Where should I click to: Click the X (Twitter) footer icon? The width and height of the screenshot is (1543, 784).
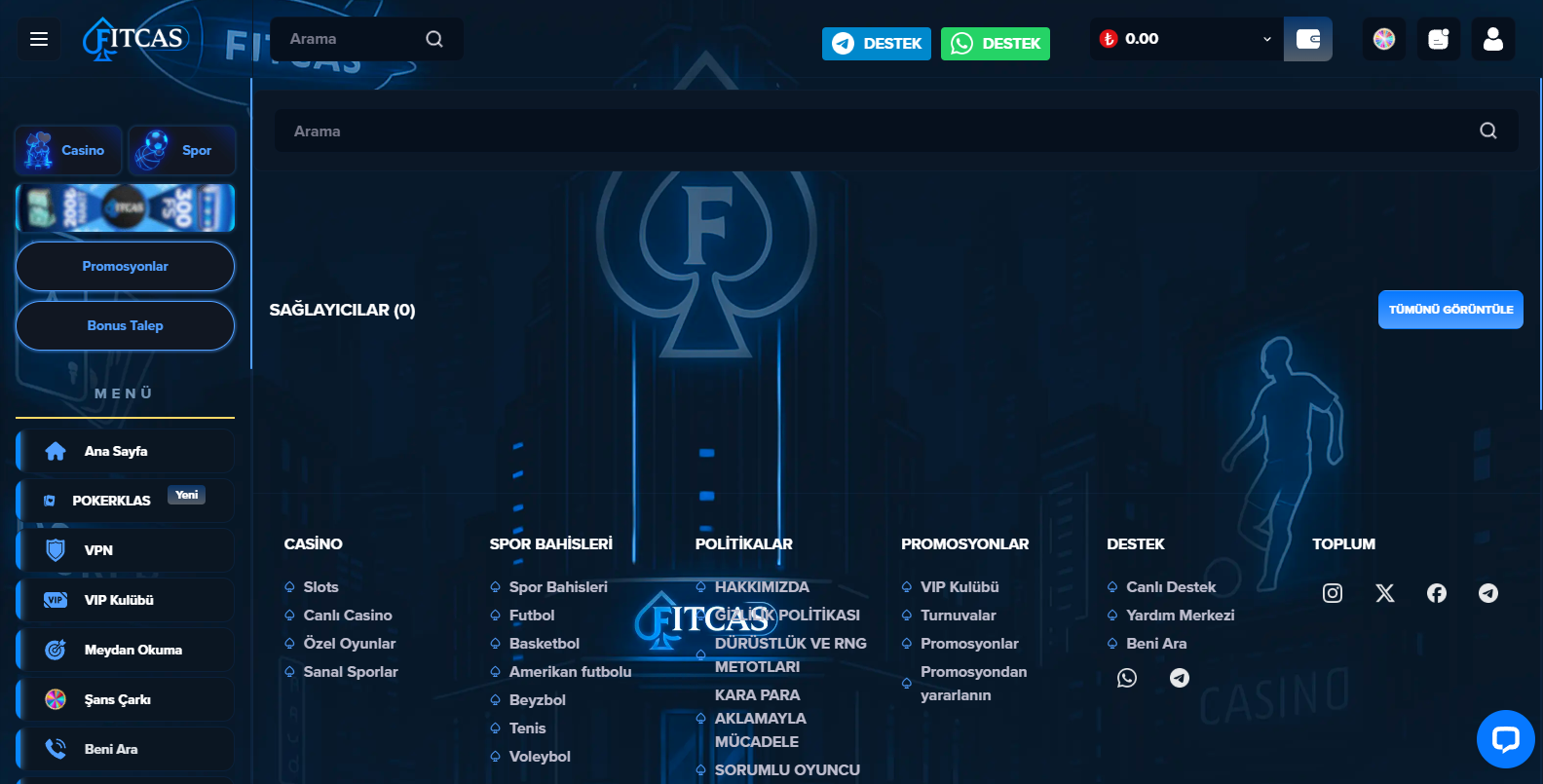coord(1384,593)
